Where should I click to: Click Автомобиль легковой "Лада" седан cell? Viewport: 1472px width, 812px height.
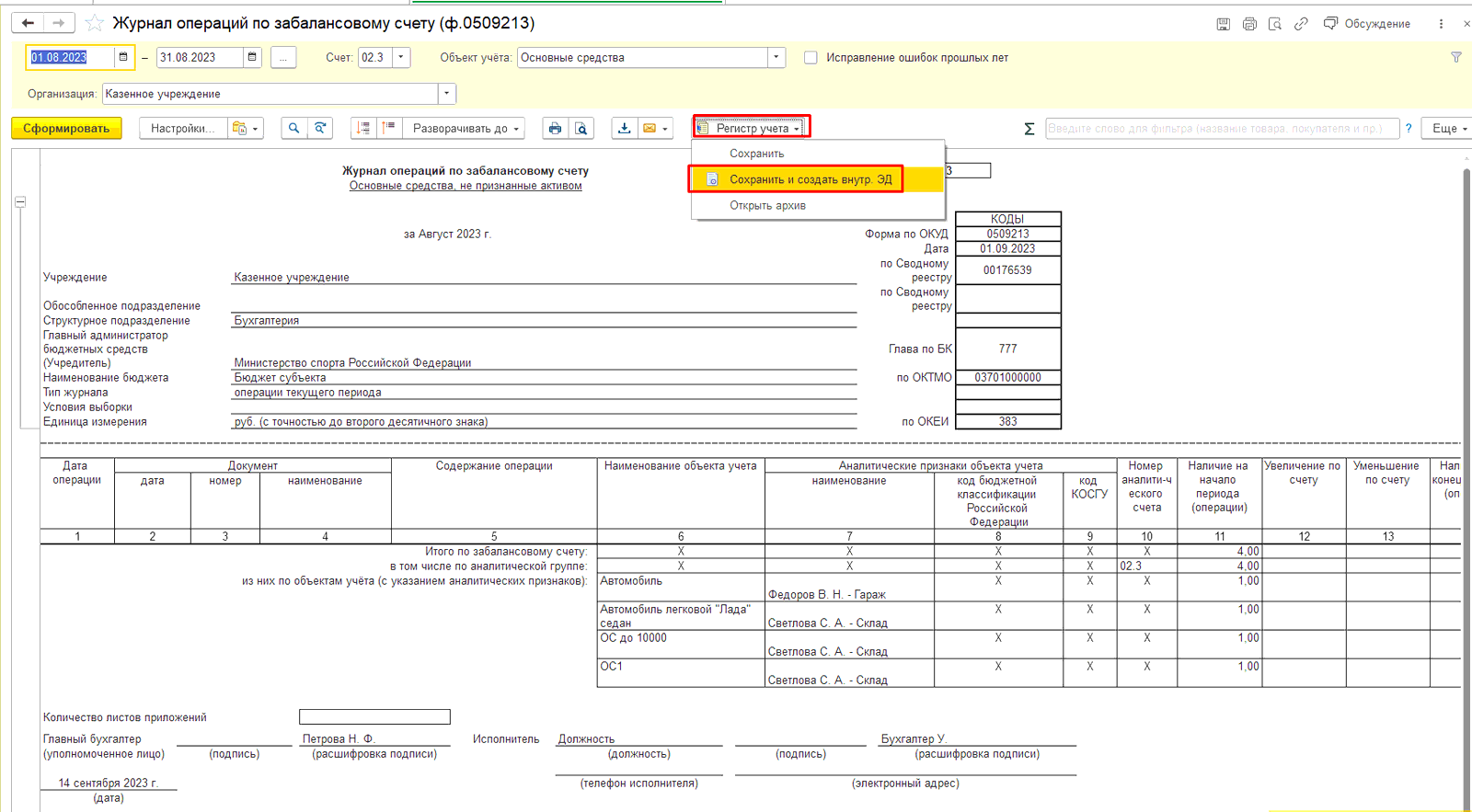(681, 616)
